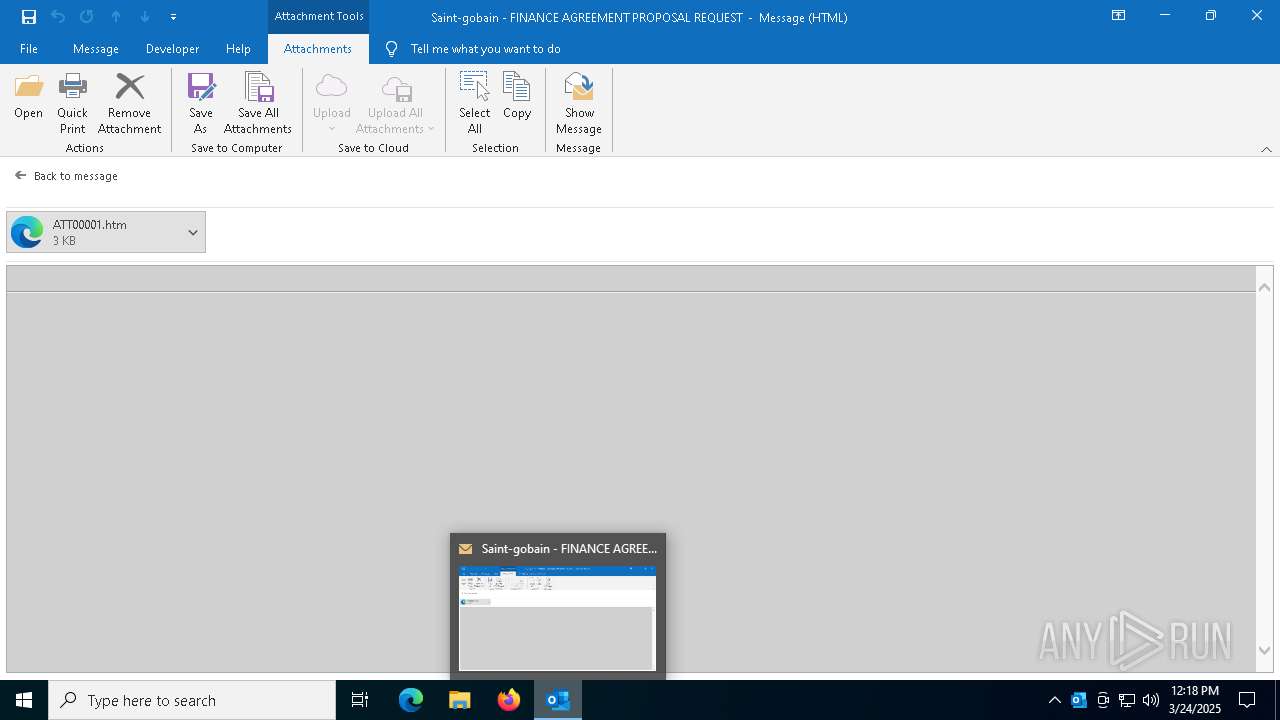1280x720 pixels.
Task: Click the network icon in system tray
Action: (x=1127, y=700)
